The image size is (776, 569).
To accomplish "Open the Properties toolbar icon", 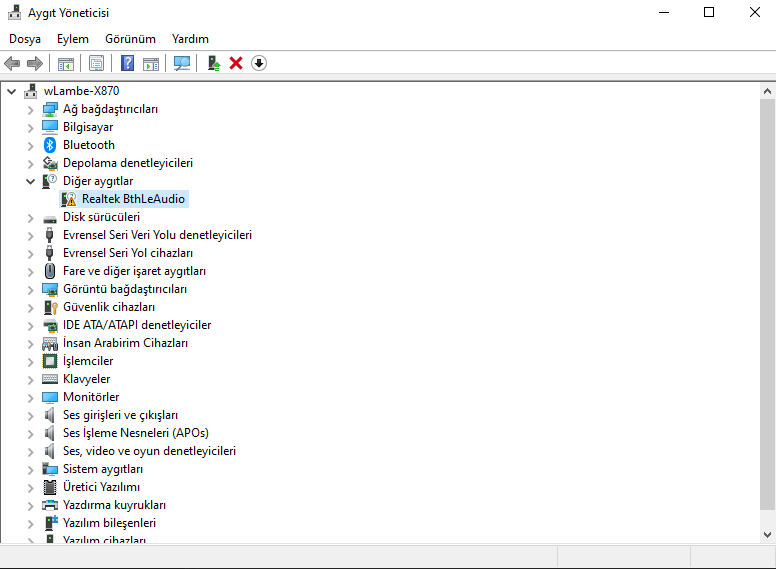I will [97, 63].
